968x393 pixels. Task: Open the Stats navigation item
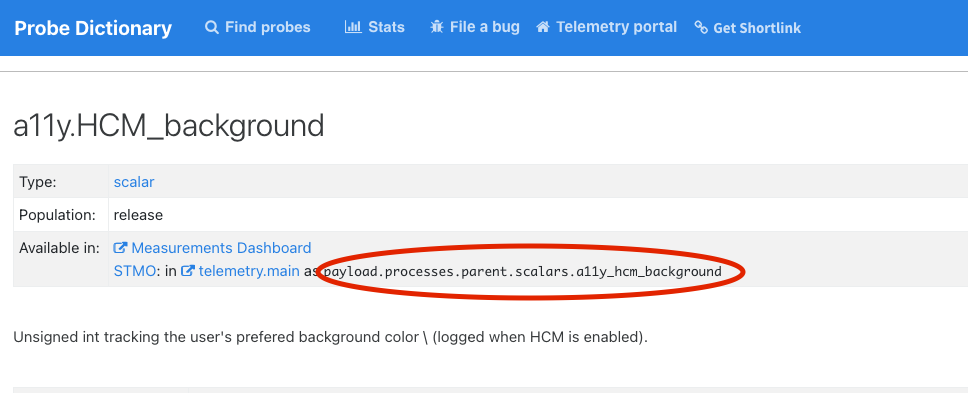375,27
